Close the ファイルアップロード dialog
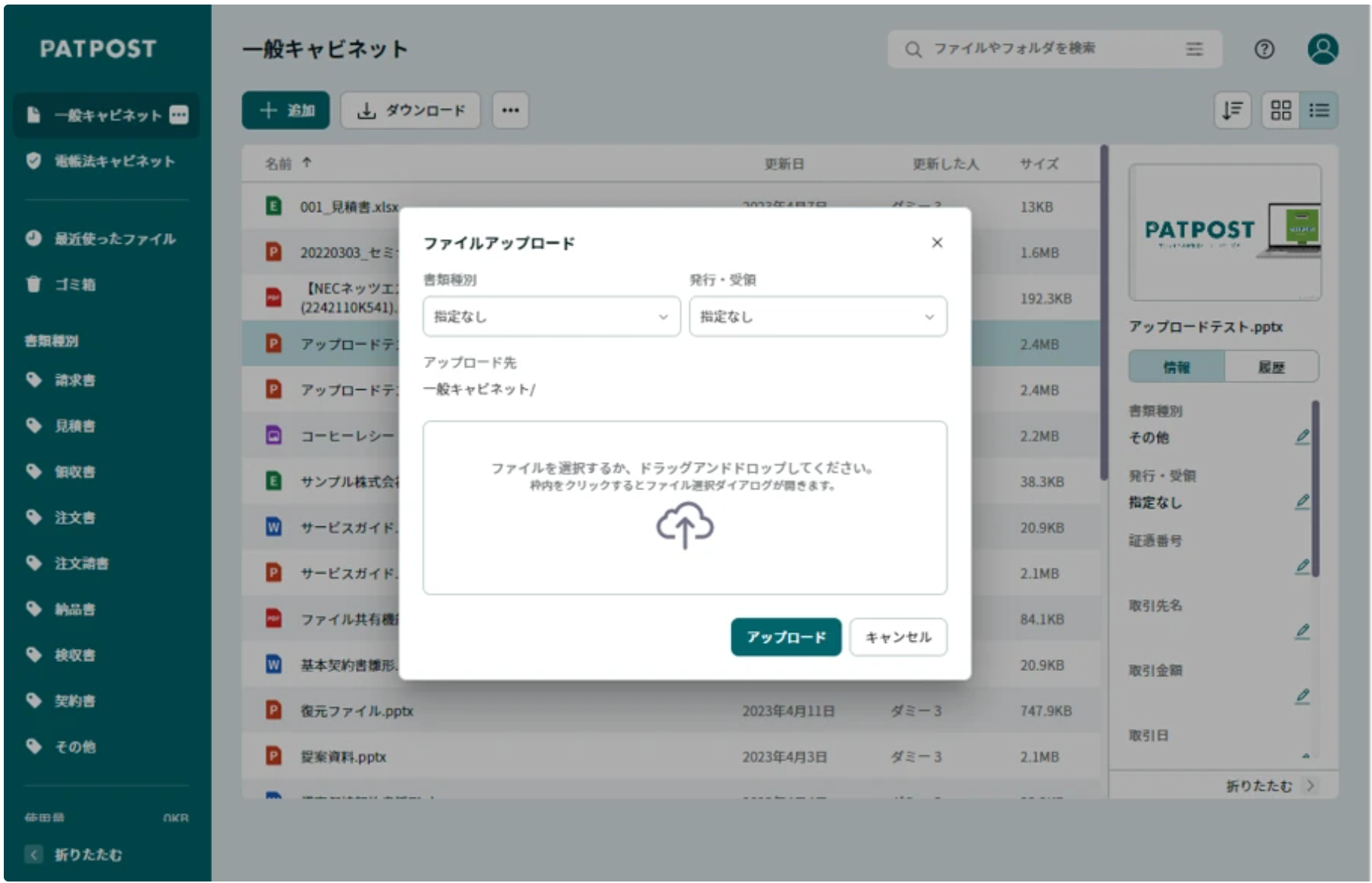Screen dimensions: 1372x883 (x=937, y=242)
